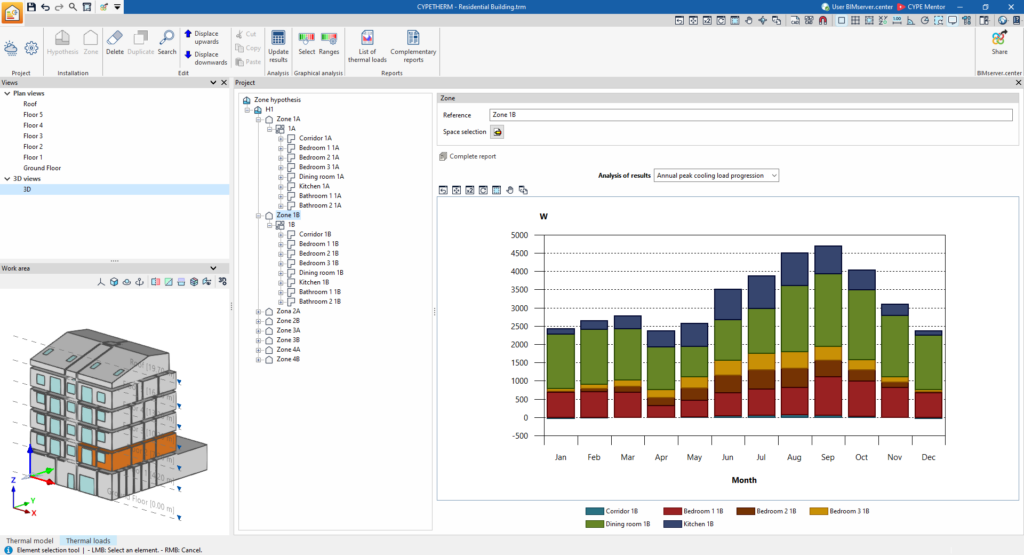Share project to BIMserver.center
The height and width of the screenshot is (555, 1024).
[x=999, y=43]
